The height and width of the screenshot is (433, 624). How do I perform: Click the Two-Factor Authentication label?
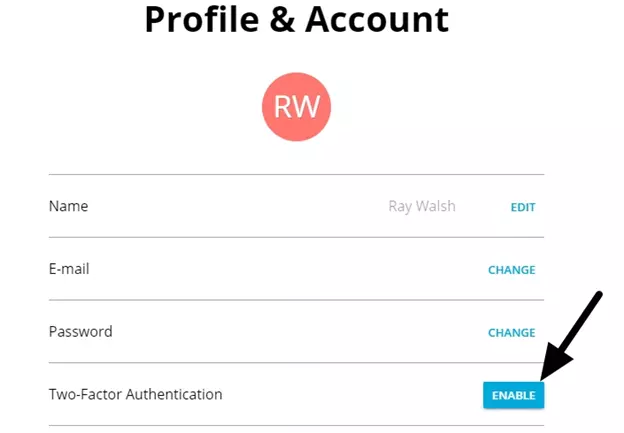(135, 394)
